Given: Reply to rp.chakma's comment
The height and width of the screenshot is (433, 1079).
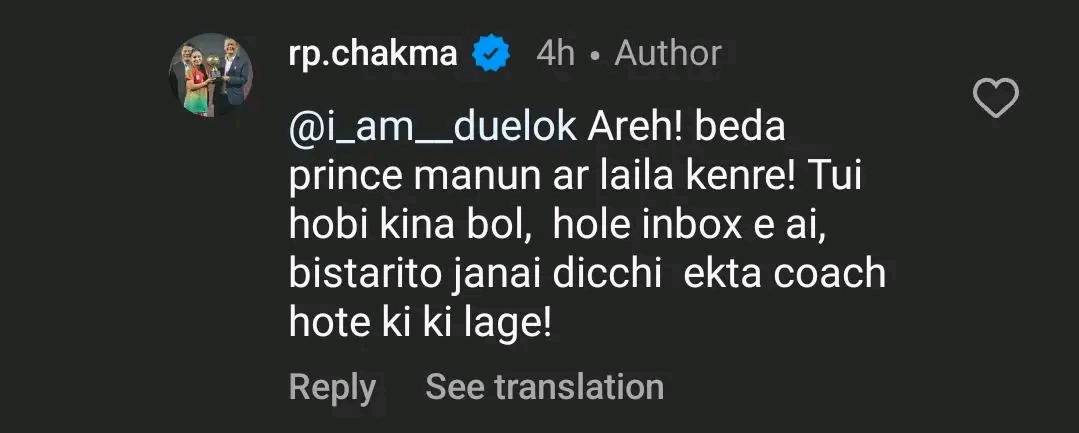Looking at the screenshot, I should (x=332, y=387).
